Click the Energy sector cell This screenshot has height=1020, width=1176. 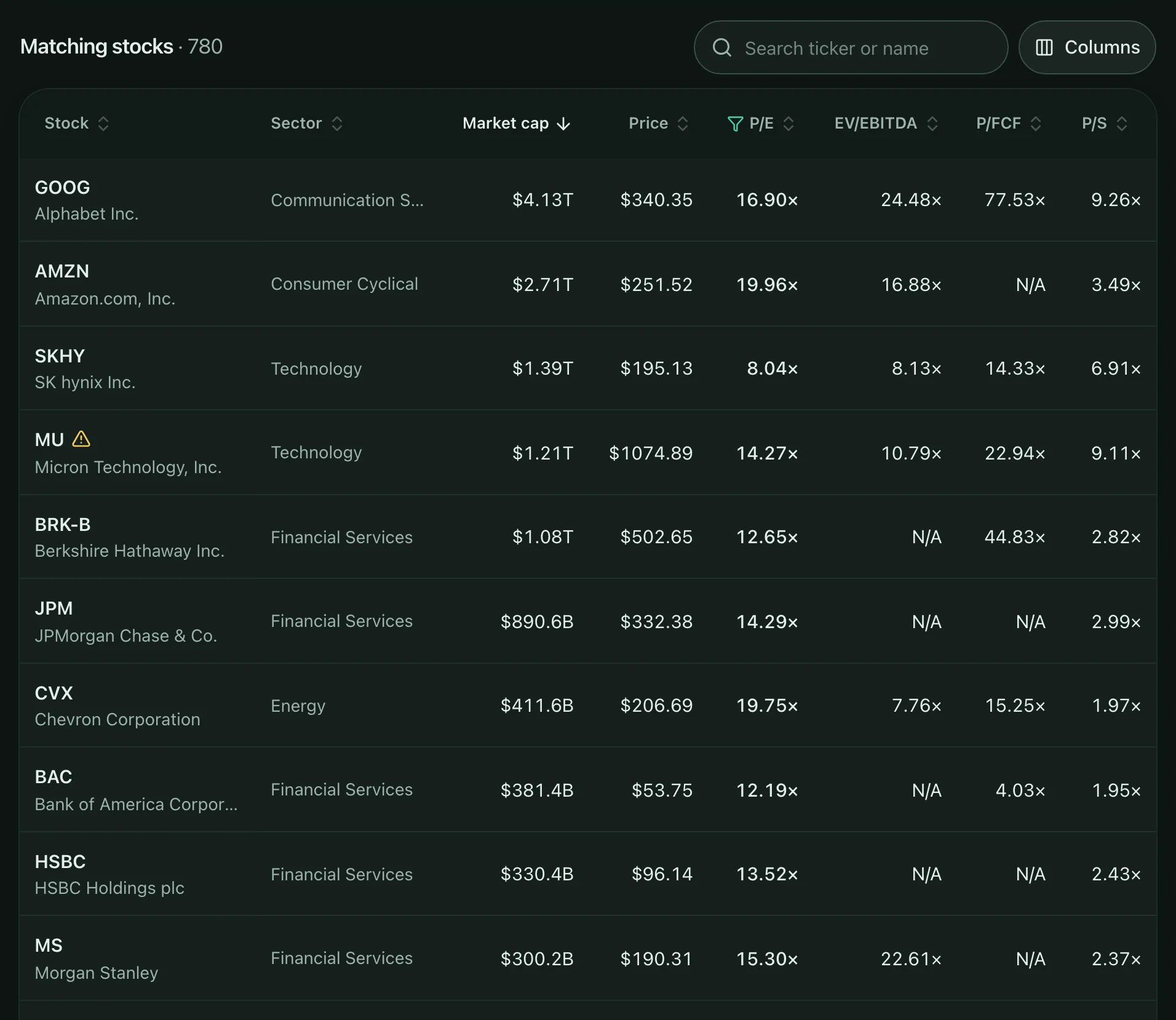pos(298,706)
